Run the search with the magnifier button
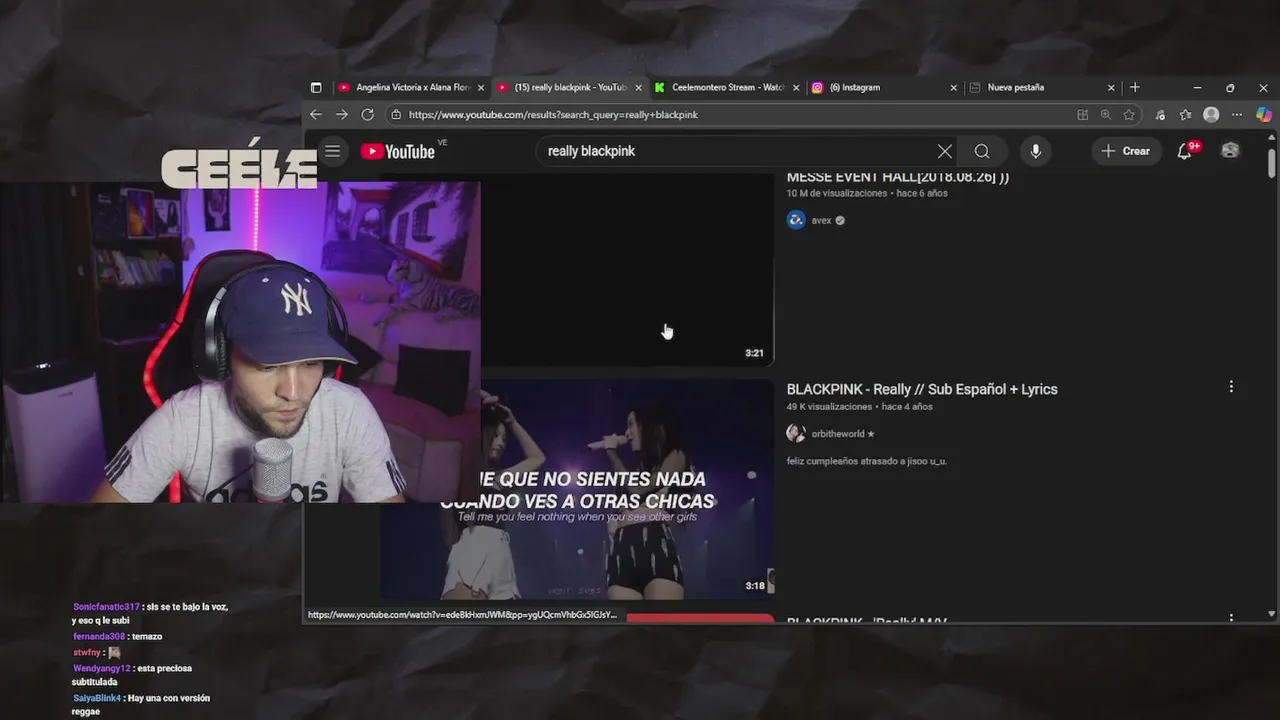1280x720 pixels. click(x=982, y=151)
